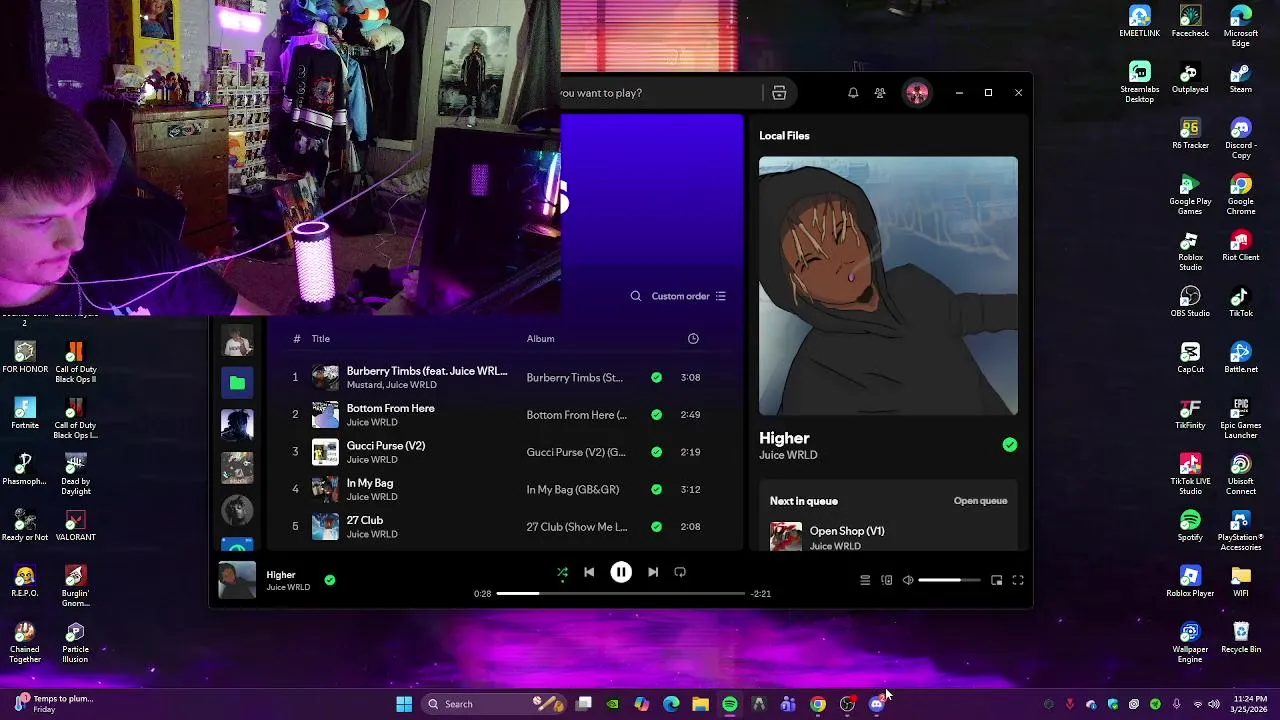Open green Local Files folder in sidebar
Viewport: 1280px width, 720px height.
237,383
